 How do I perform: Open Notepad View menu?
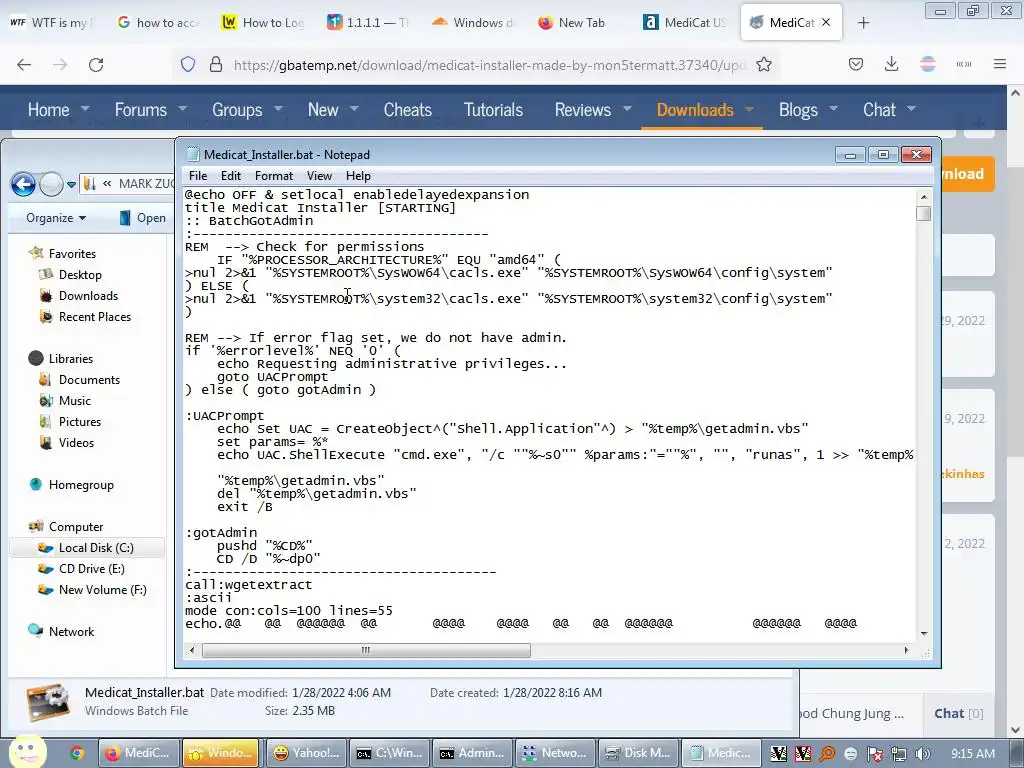[x=319, y=176]
